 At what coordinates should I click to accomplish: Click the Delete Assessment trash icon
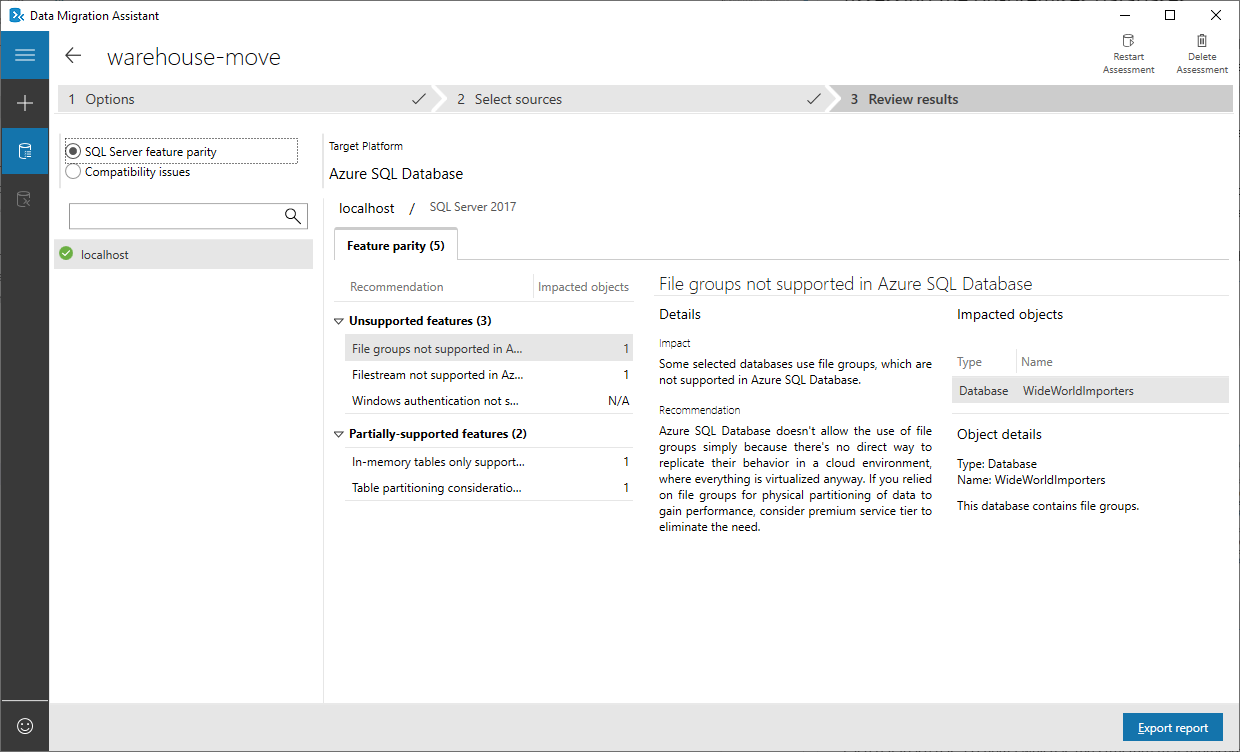[x=1201, y=42]
